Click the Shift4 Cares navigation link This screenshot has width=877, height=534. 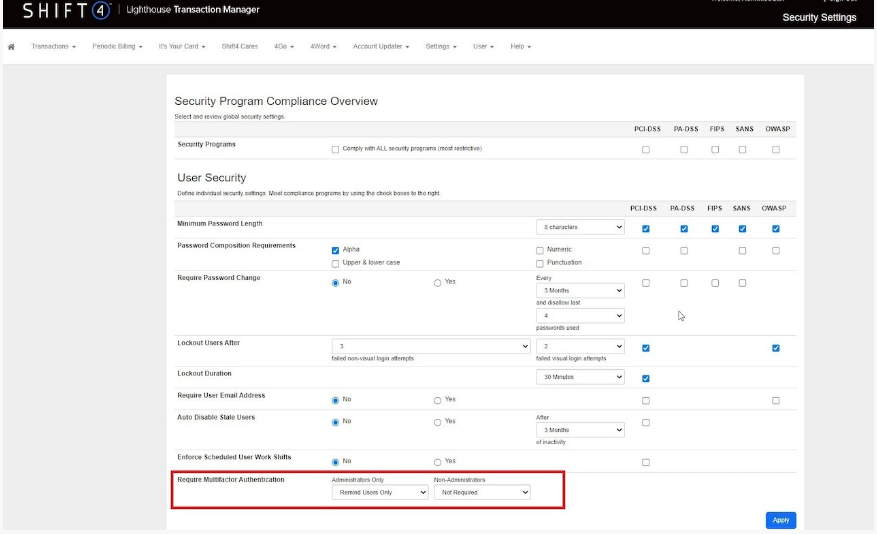[239, 47]
